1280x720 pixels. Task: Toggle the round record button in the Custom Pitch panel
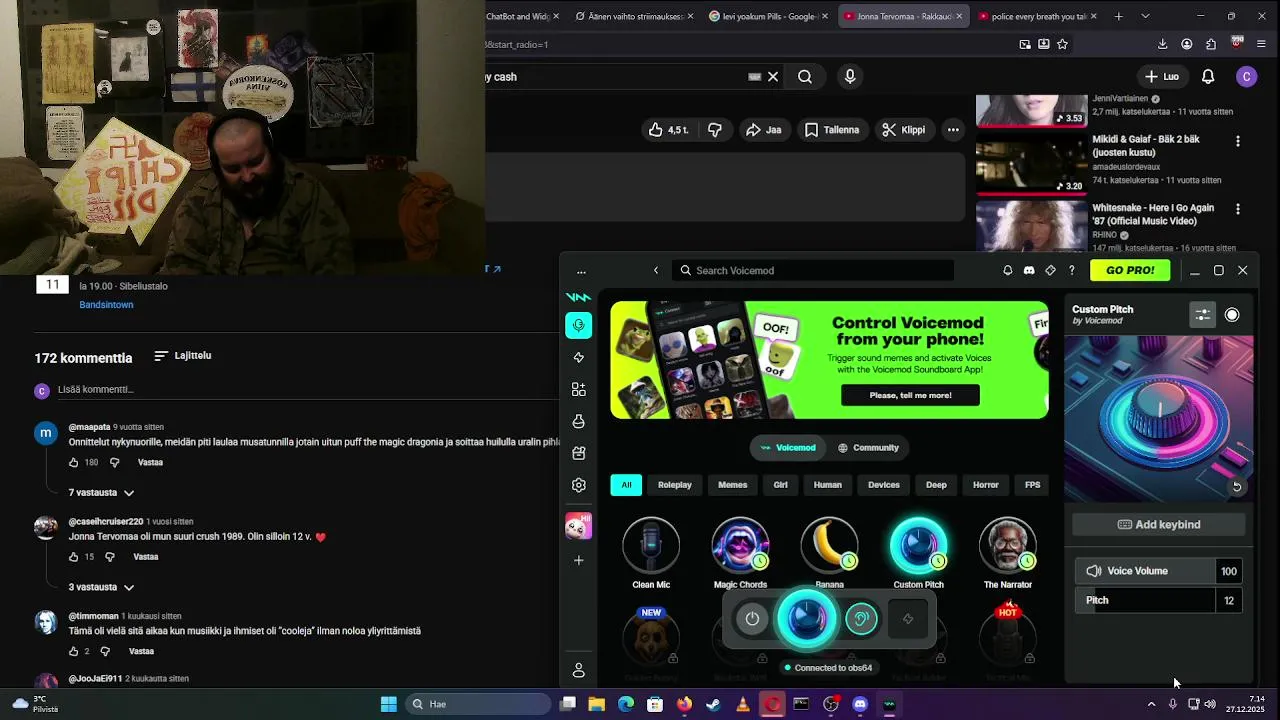(x=1232, y=314)
